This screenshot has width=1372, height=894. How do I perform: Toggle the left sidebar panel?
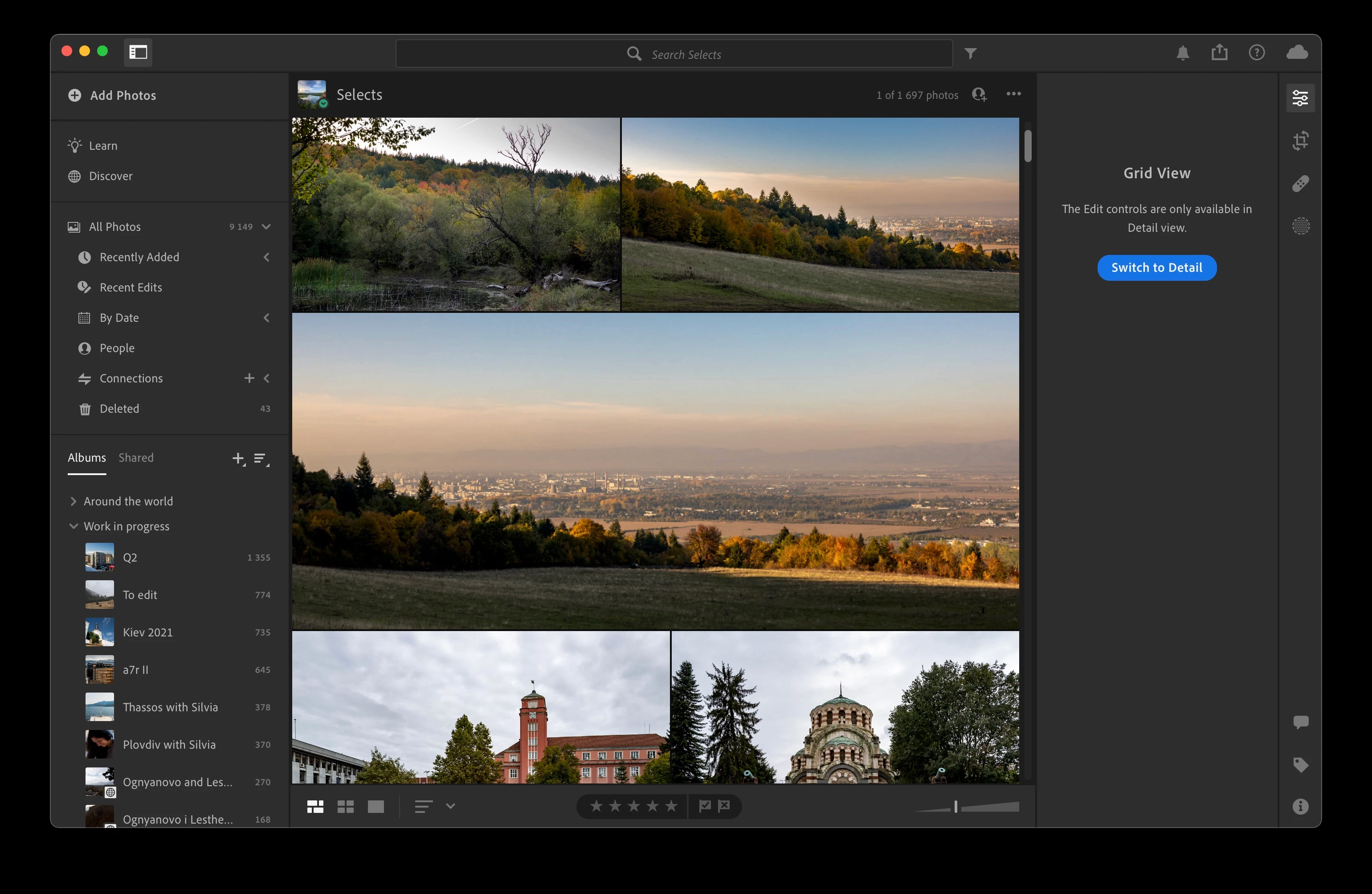(139, 53)
